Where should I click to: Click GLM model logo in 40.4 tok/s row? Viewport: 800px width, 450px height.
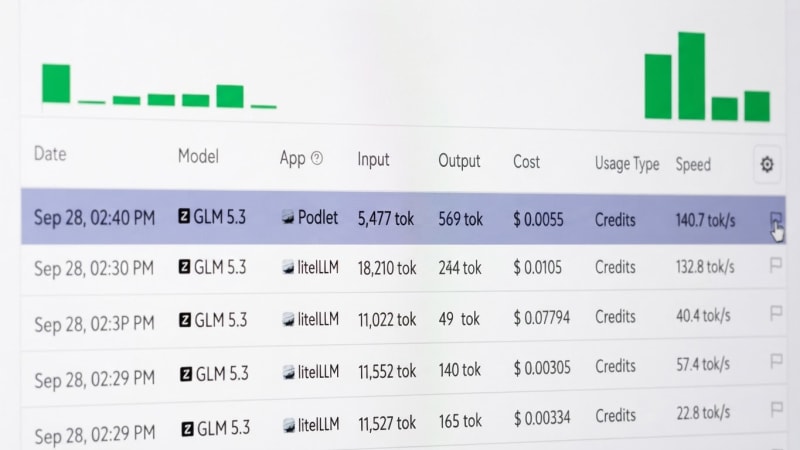[185, 320]
